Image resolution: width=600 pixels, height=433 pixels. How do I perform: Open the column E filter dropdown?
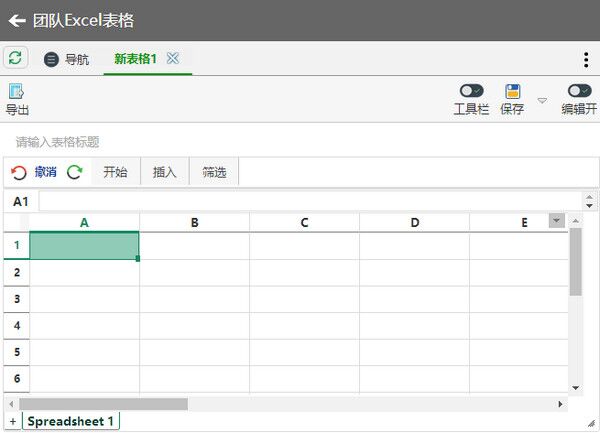[x=557, y=221]
